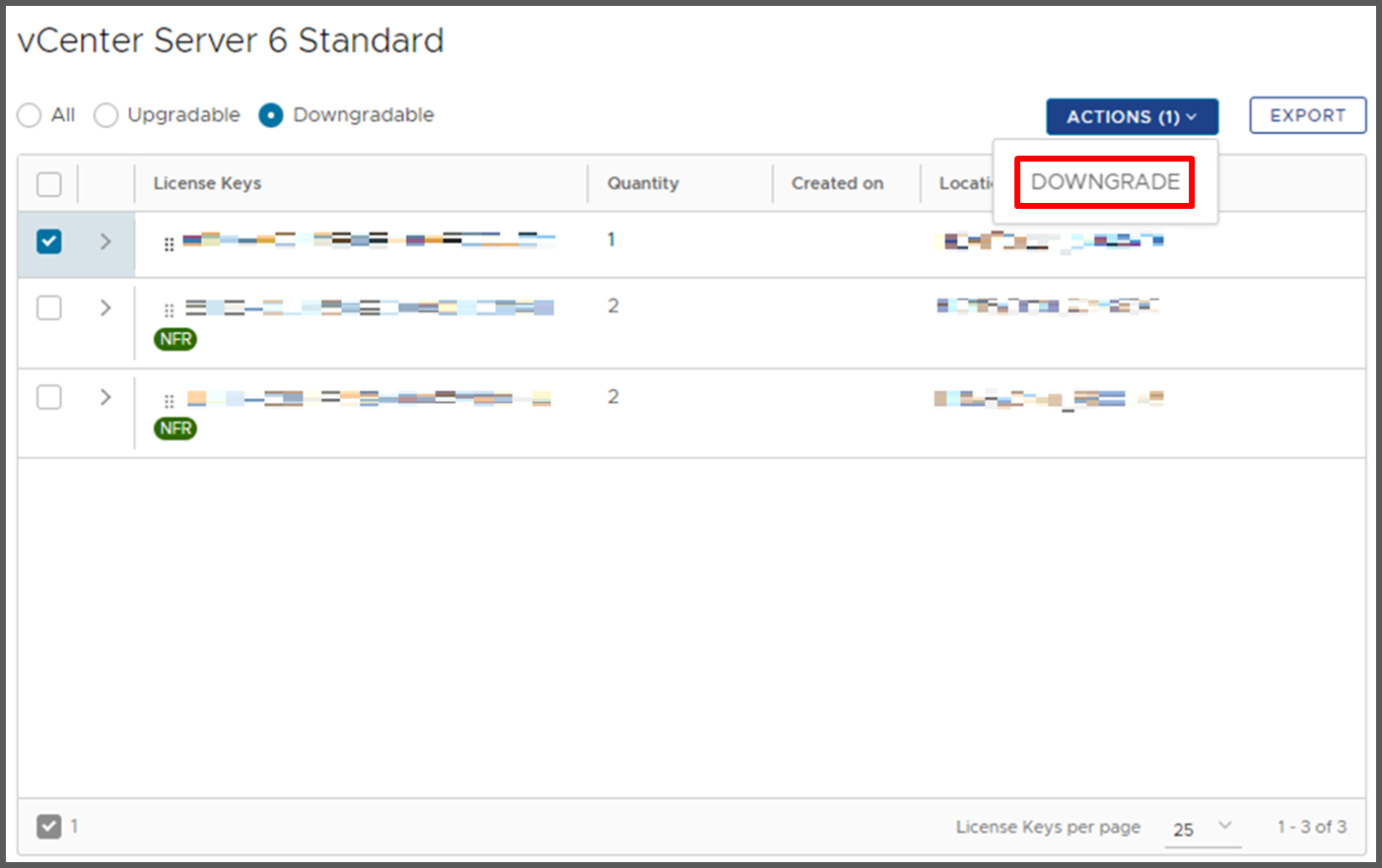Click the 1 - 3 of 3 pagination text
This screenshot has width=1382, height=868.
click(x=1311, y=827)
